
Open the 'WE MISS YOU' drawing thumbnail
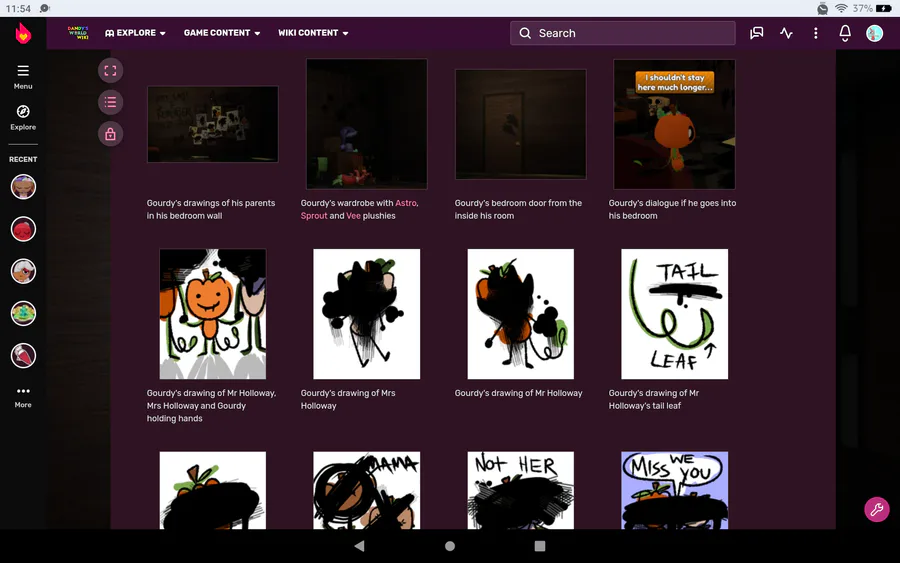[674, 490]
